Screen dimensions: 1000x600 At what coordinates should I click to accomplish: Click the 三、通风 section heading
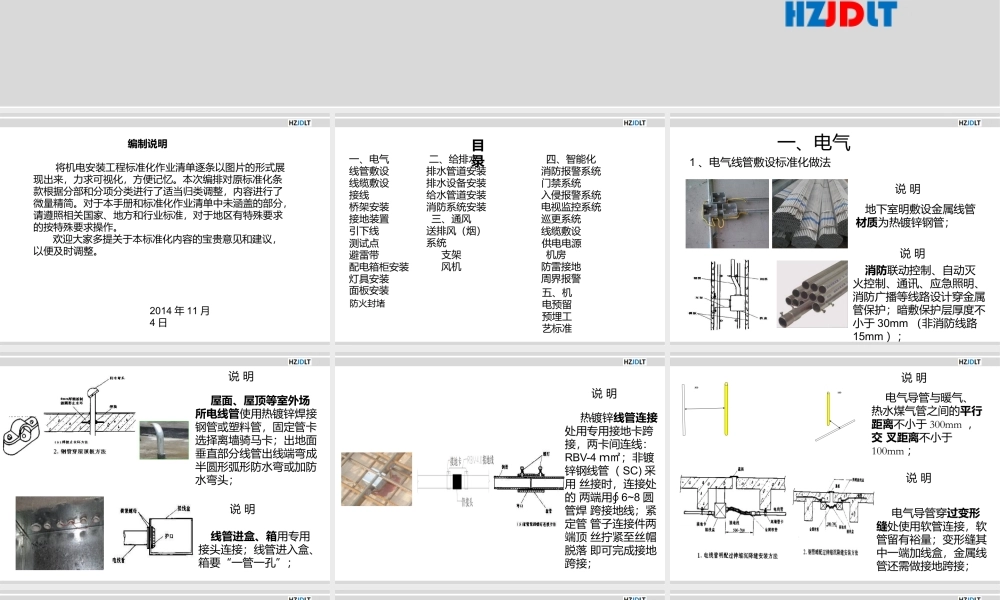(451, 219)
